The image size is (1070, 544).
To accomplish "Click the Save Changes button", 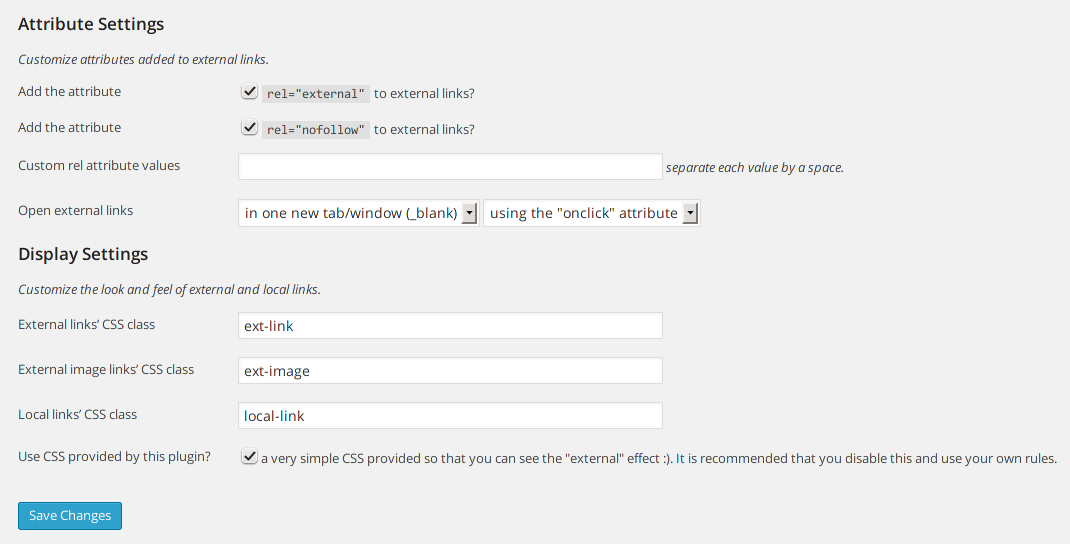I will (x=70, y=515).
